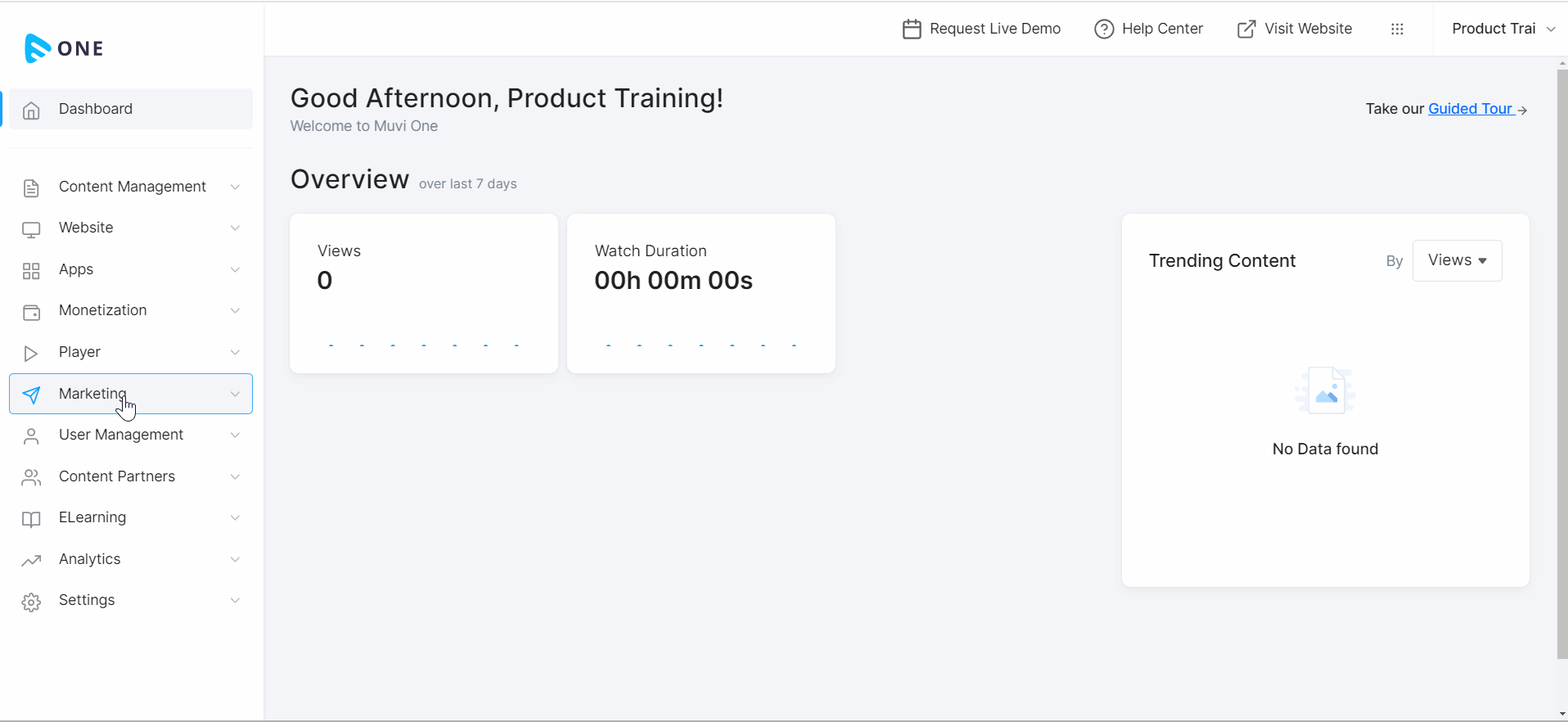Viewport: 1568px width, 722px height.
Task: Expand the Analytics menu chevron
Action: click(235, 559)
